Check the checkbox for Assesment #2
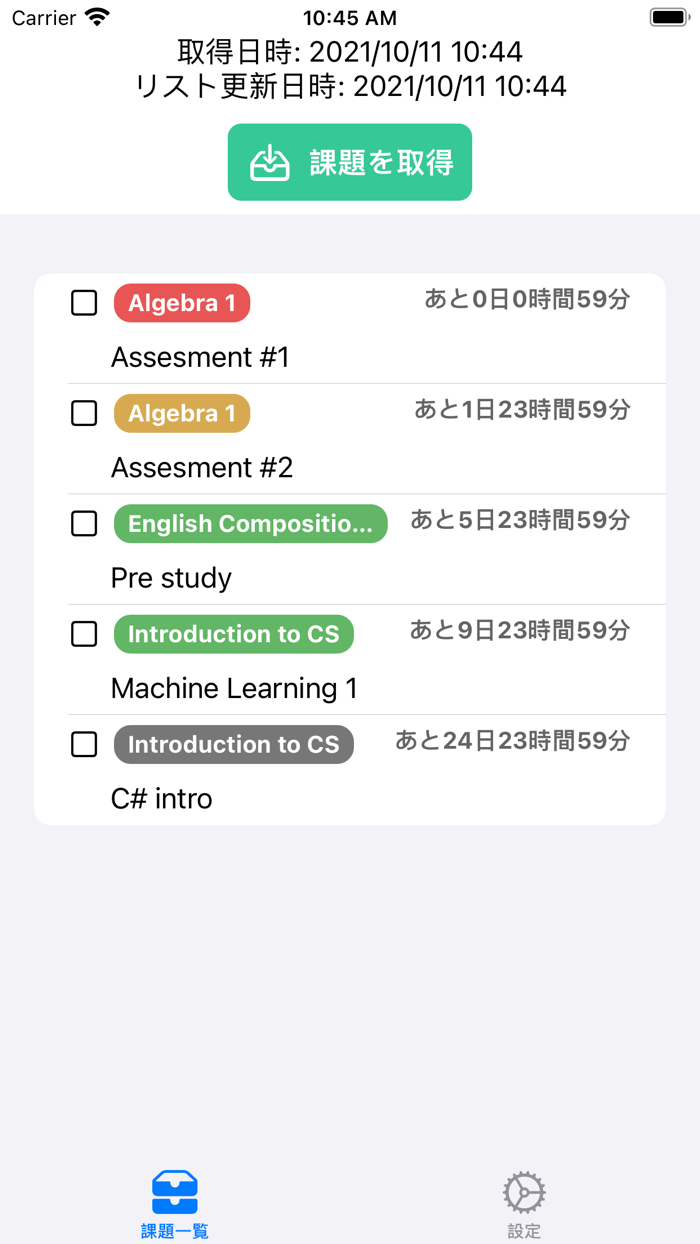Viewport: 700px width, 1244px height. click(84, 412)
